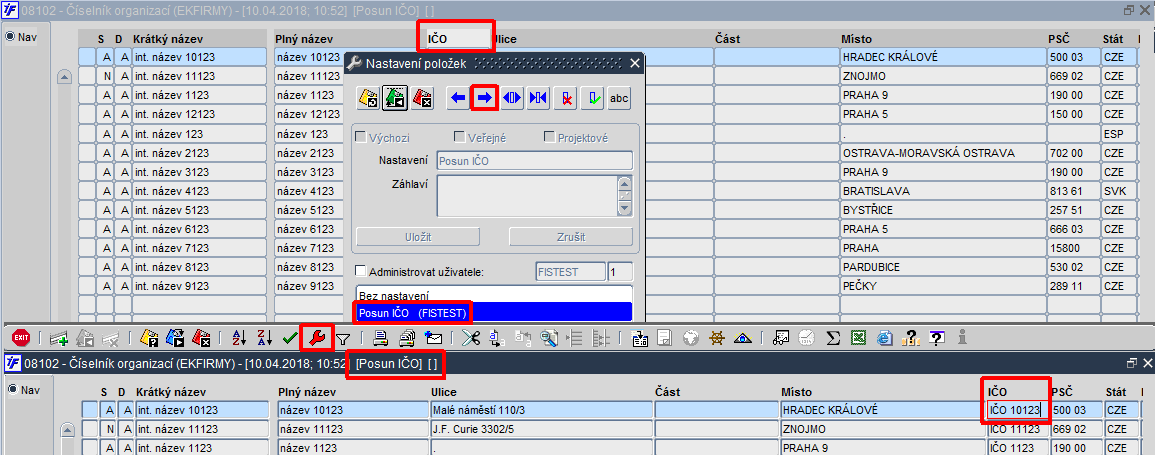Click the upper grid scroll-up arrow button
This screenshot has height=455, width=1155.
click(64, 76)
